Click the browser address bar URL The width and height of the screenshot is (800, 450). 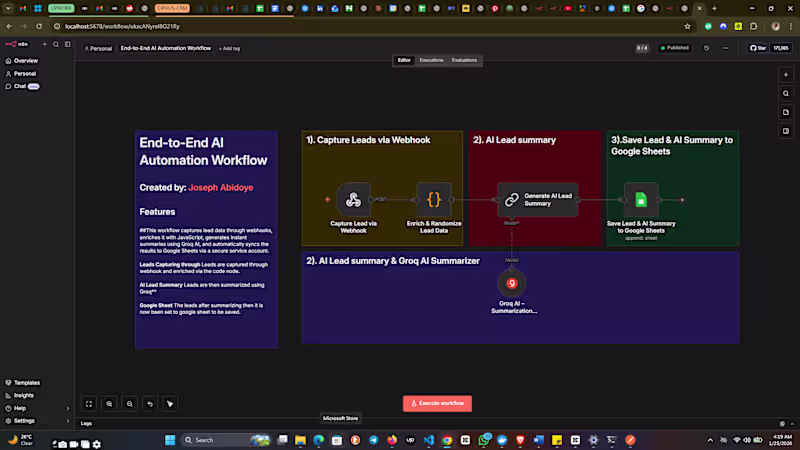(122, 27)
